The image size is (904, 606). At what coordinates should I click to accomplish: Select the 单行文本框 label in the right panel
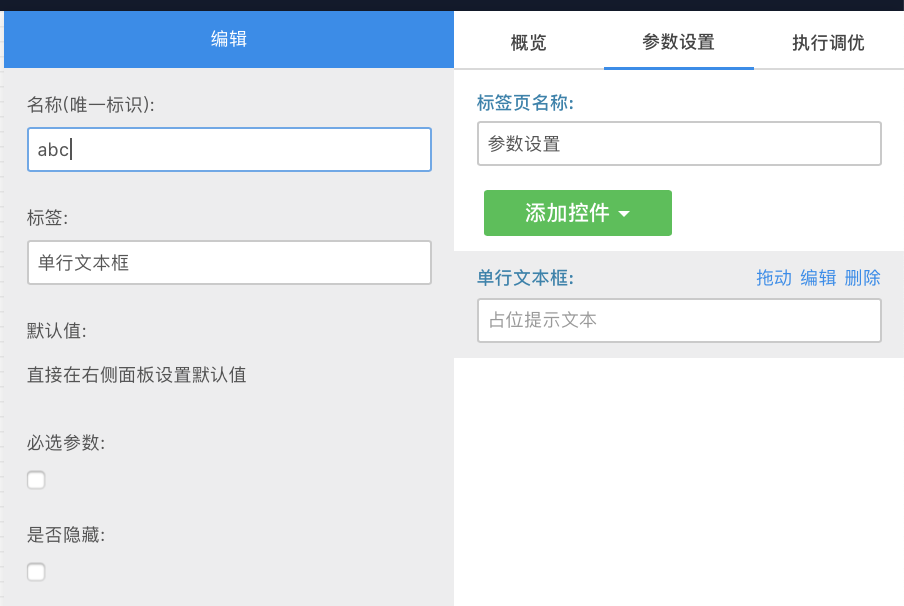525,278
